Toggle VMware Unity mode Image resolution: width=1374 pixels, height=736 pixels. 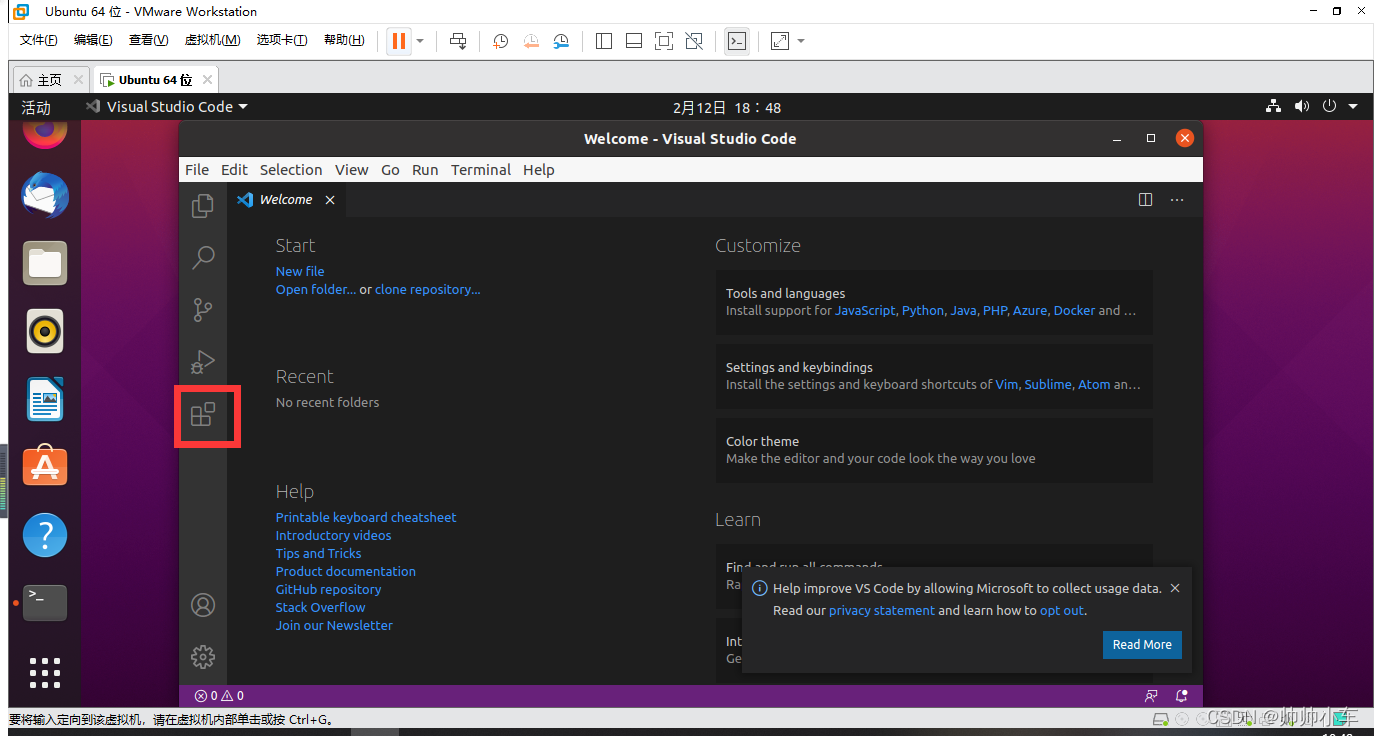[x=694, y=41]
